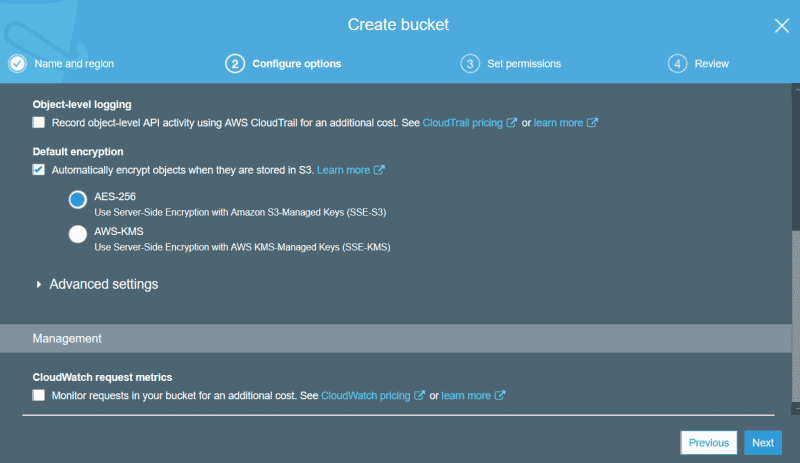
Task: Enable Object-level logging checkbox
Action: coord(39,123)
